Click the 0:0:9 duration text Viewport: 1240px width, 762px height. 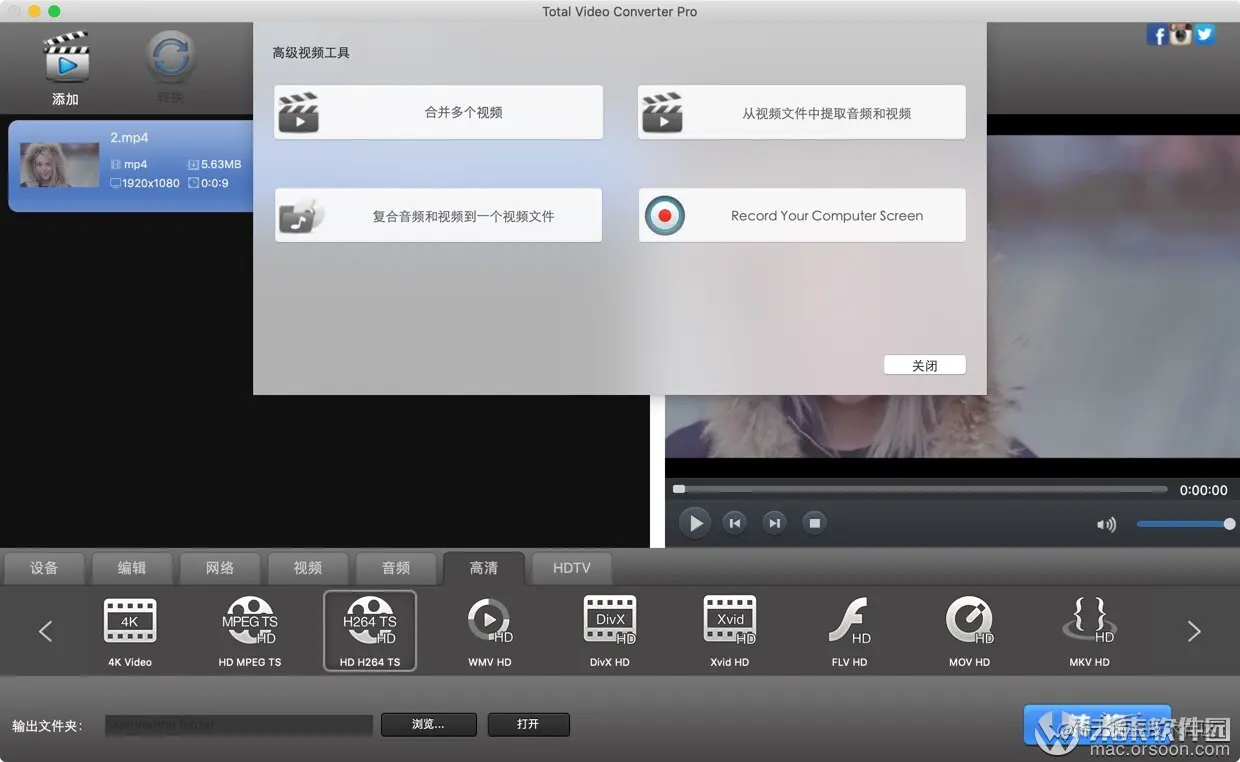(215, 183)
